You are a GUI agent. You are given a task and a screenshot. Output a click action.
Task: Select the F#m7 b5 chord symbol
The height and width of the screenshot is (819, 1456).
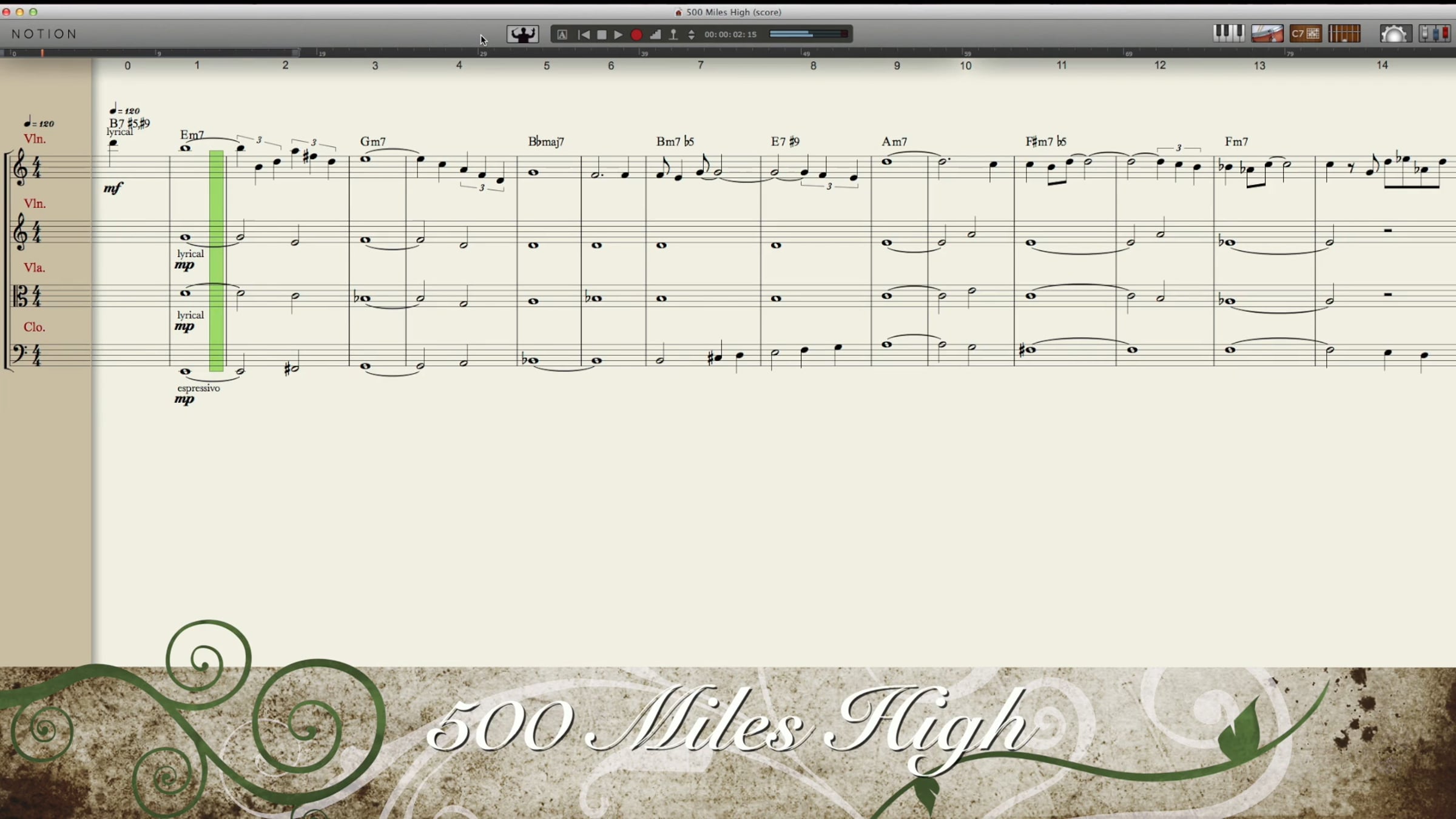(1045, 141)
